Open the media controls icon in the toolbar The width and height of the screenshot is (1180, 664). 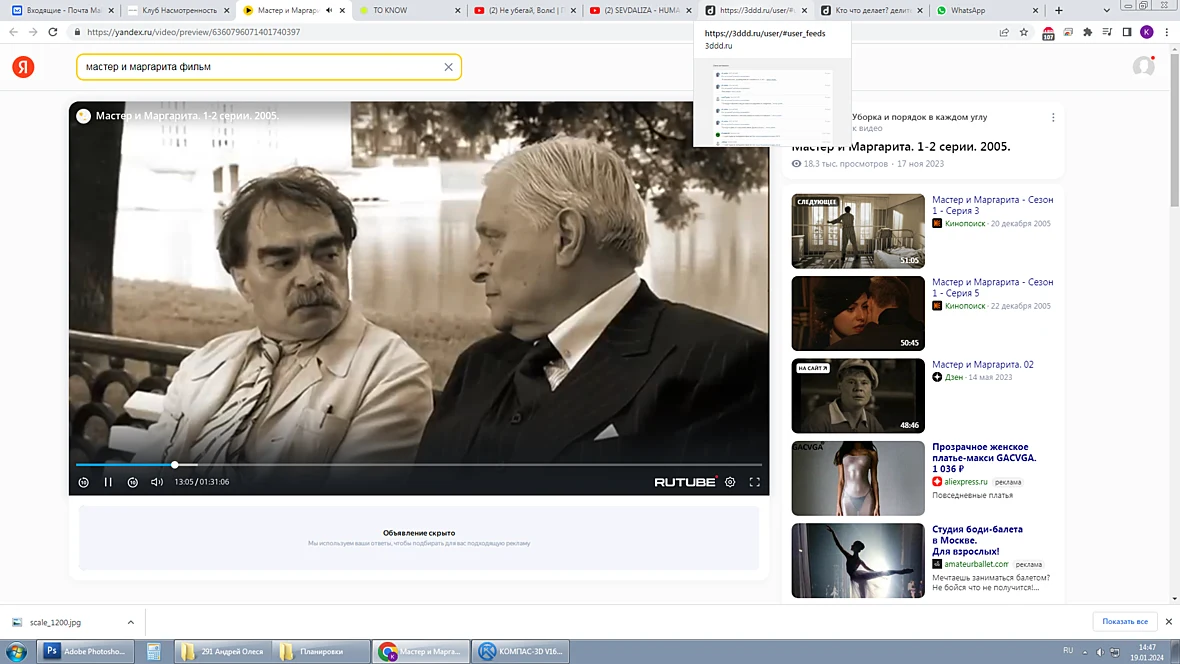tap(1107, 32)
